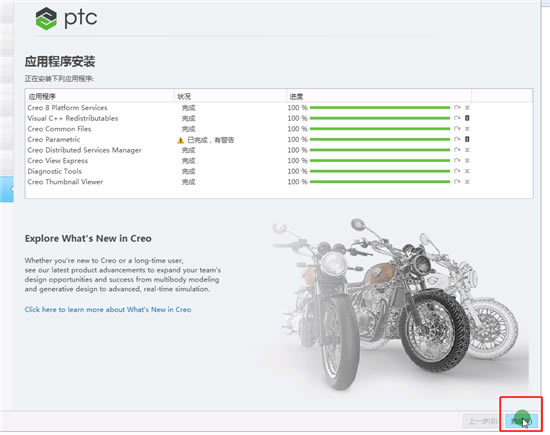Click cancel X for Creo Distributed Services Manager
The width and height of the screenshot is (550, 435).
(x=467, y=150)
